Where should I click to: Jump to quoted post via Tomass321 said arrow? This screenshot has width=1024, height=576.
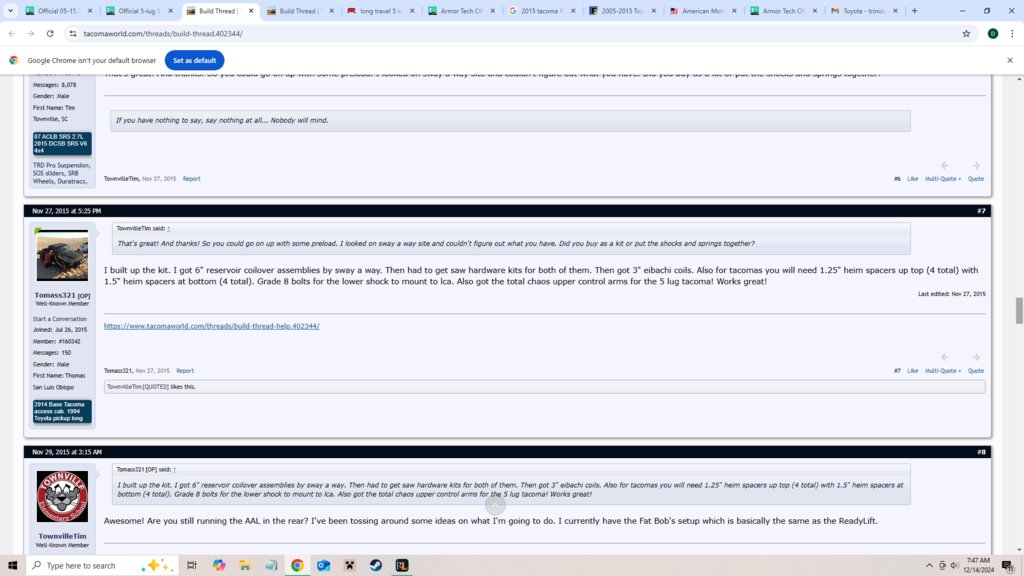pos(174,470)
